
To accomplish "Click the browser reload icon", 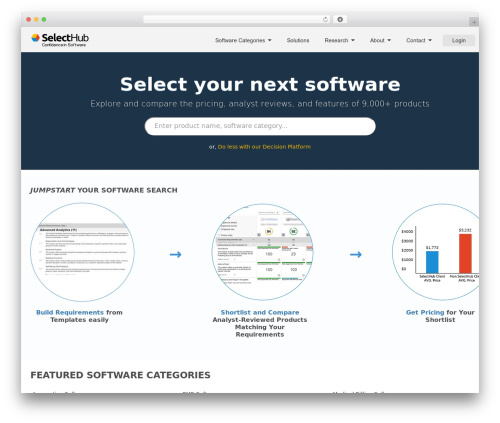I will [x=325, y=19].
